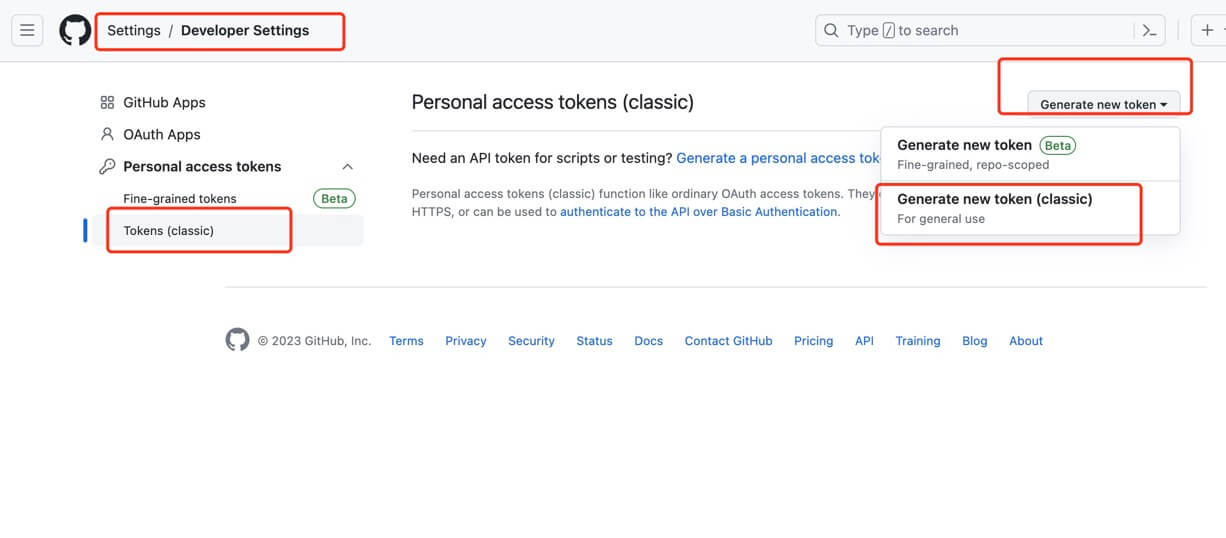Click the GitHub Apps grid icon
Screen dimensions: 1226x538
pyautogui.click(x=107, y=102)
